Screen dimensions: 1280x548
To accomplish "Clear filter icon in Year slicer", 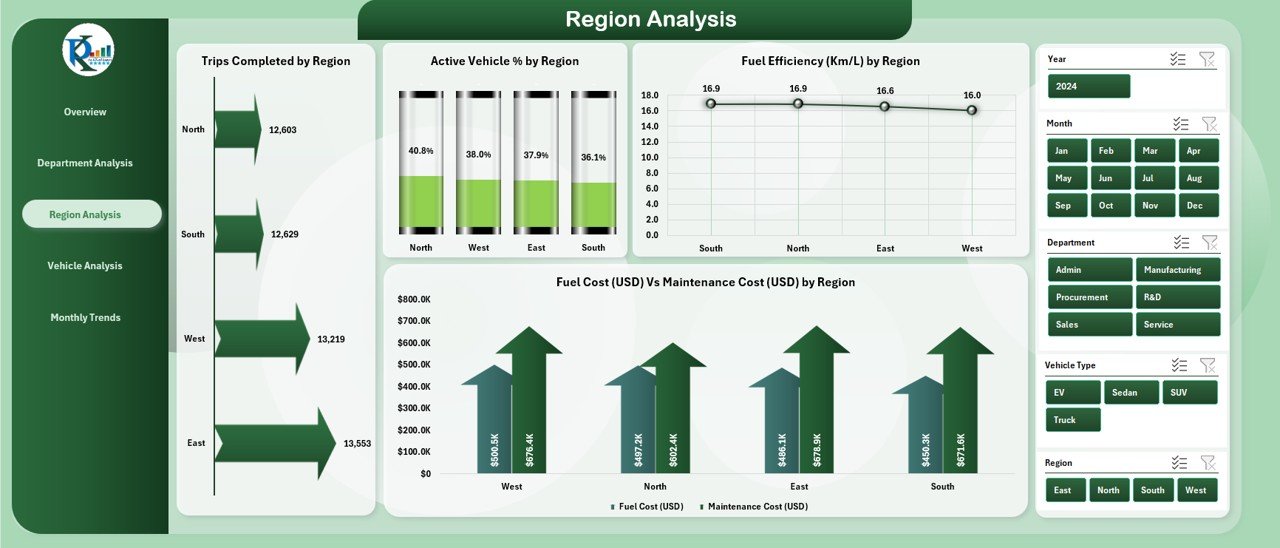I will click(x=1208, y=60).
